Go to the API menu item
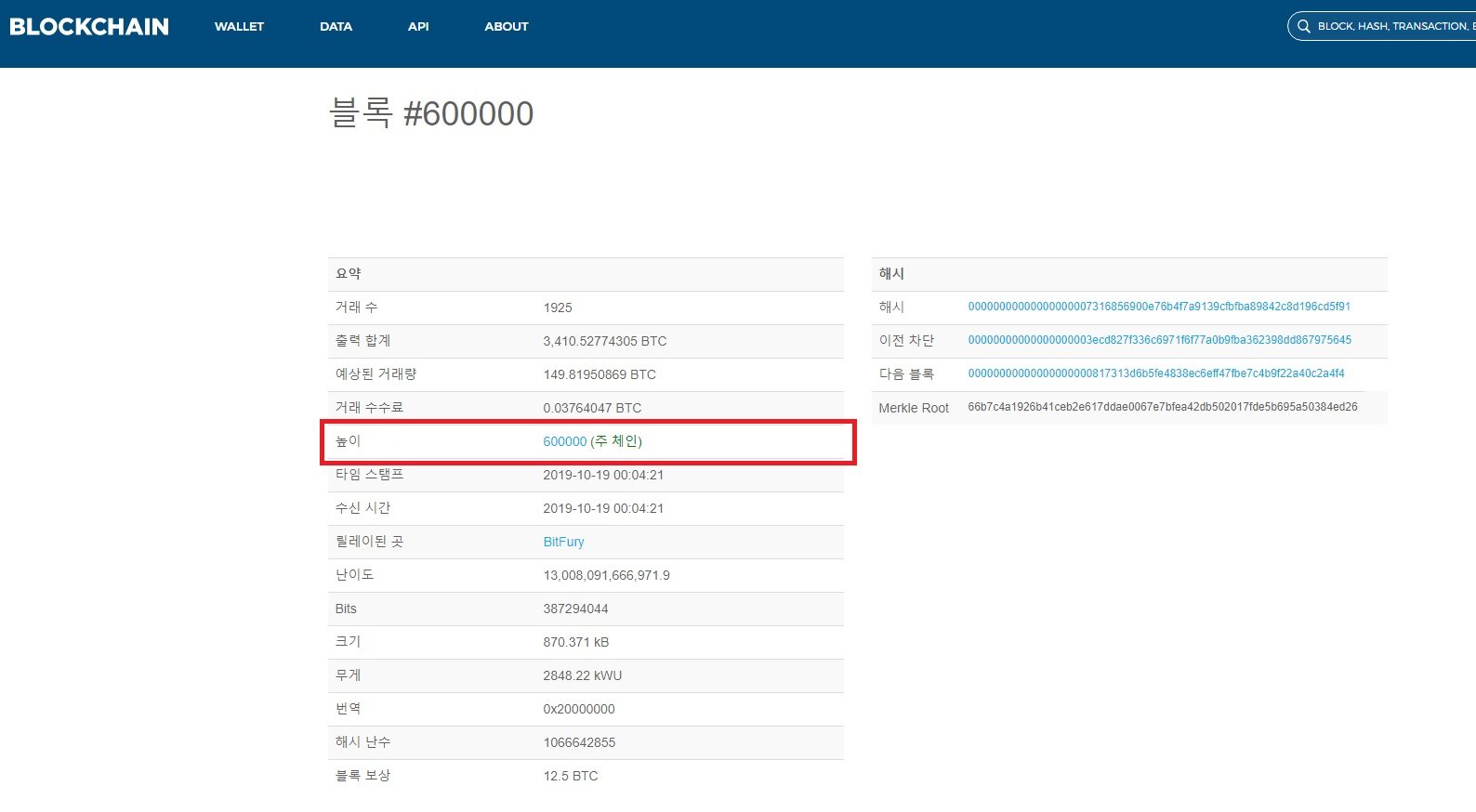1476x812 pixels. coord(418,27)
